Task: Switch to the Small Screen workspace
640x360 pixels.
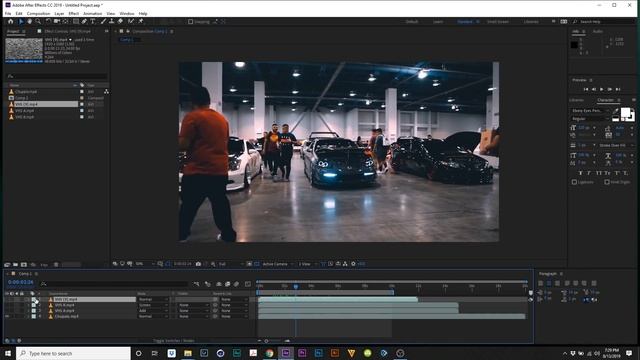Action: click(x=498, y=22)
